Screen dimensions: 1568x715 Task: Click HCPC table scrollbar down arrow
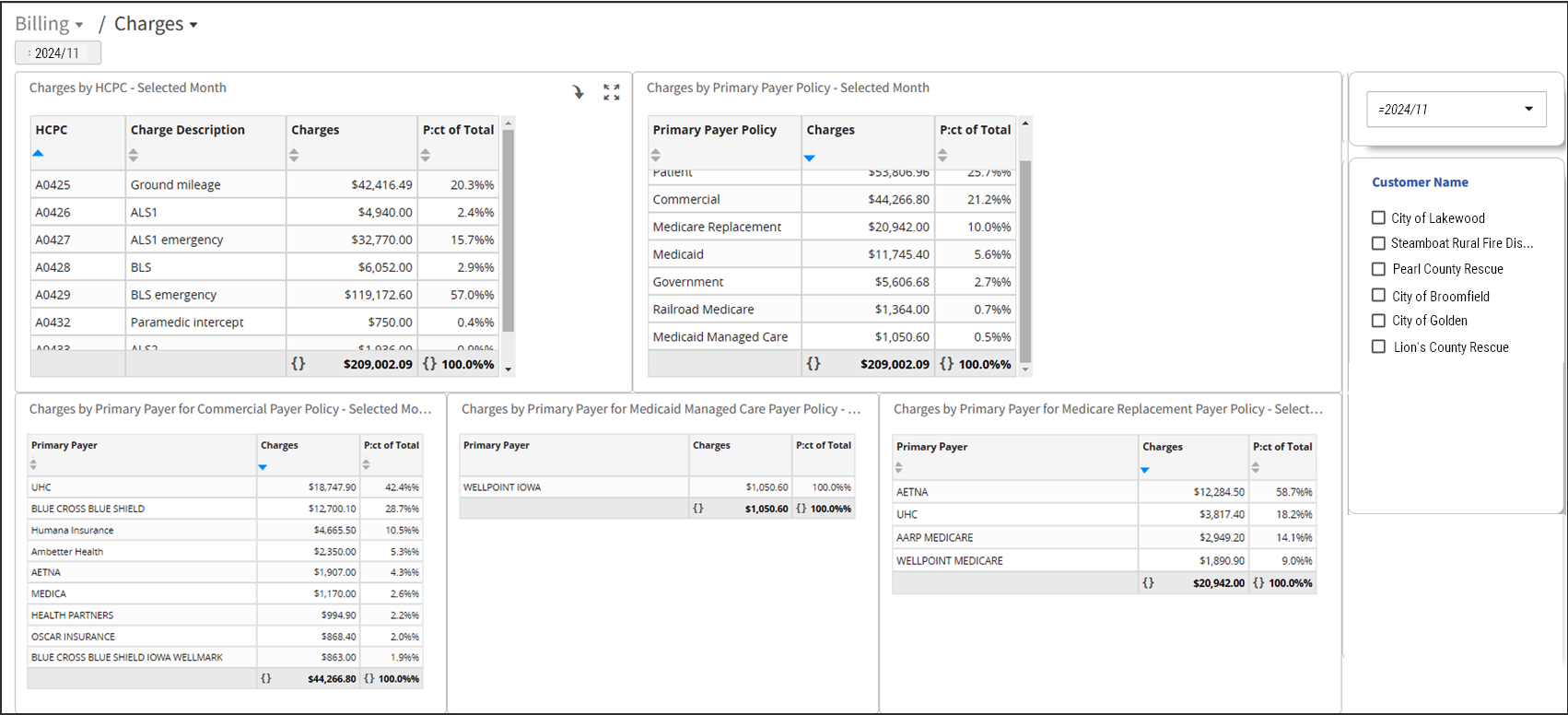[x=509, y=370]
